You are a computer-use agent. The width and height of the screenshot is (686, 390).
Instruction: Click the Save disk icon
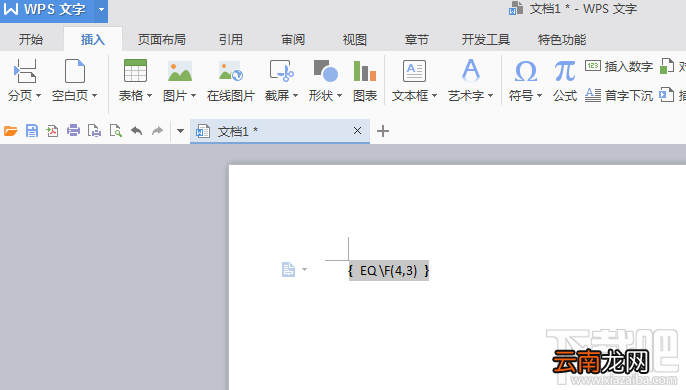(32, 131)
